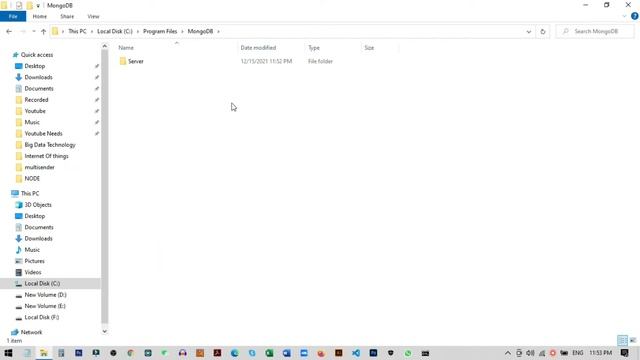This screenshot has width=640, height=360.
Task: Select Quick access in navigation pane
Action: pos(37,55)
